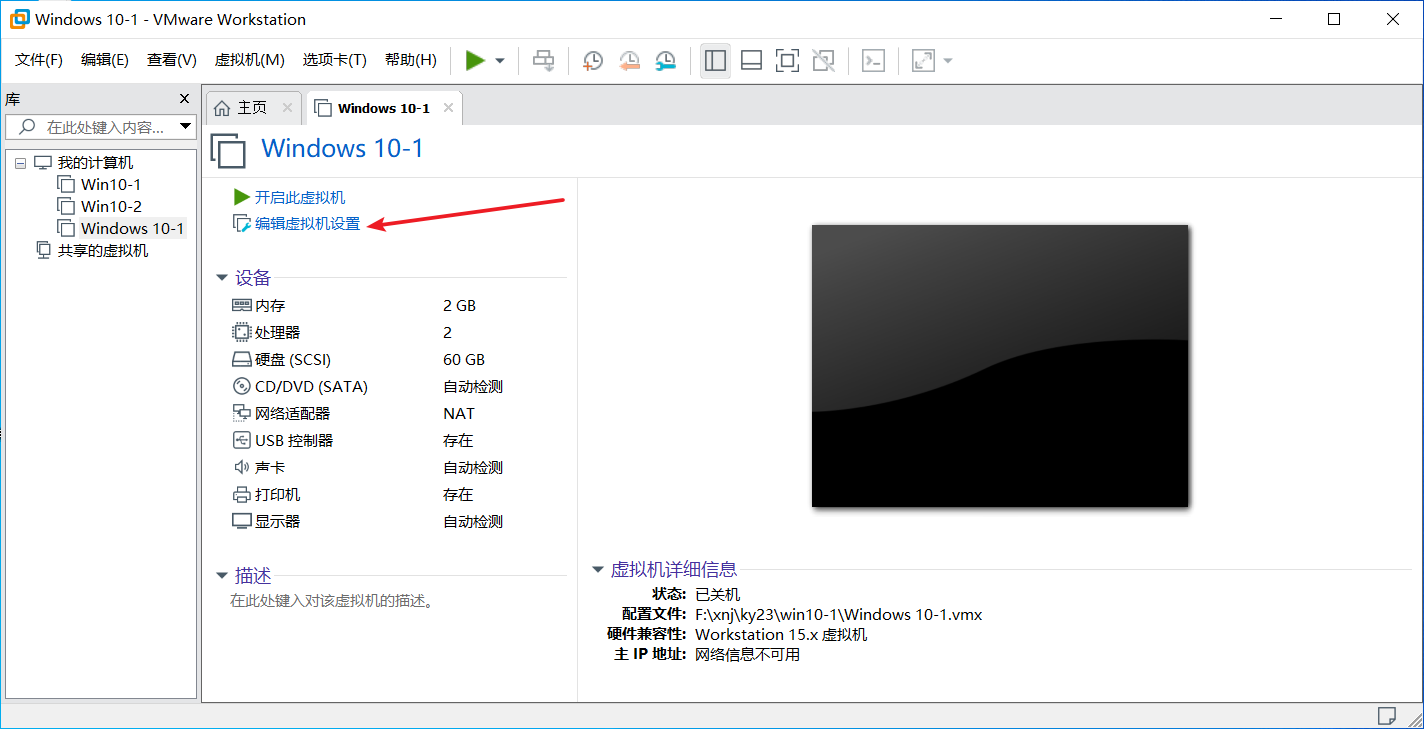
Task: Click the stretch guest display icon
Action: 923,61
